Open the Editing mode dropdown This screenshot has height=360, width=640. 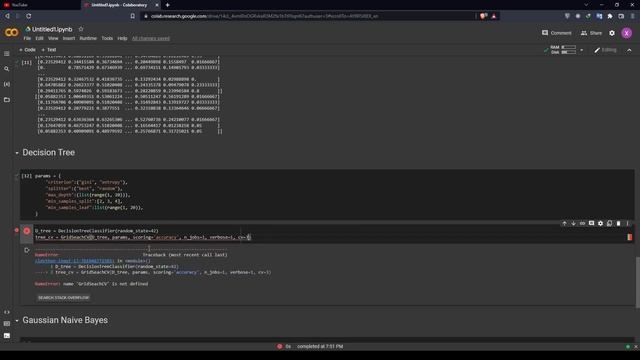(605, 50)
